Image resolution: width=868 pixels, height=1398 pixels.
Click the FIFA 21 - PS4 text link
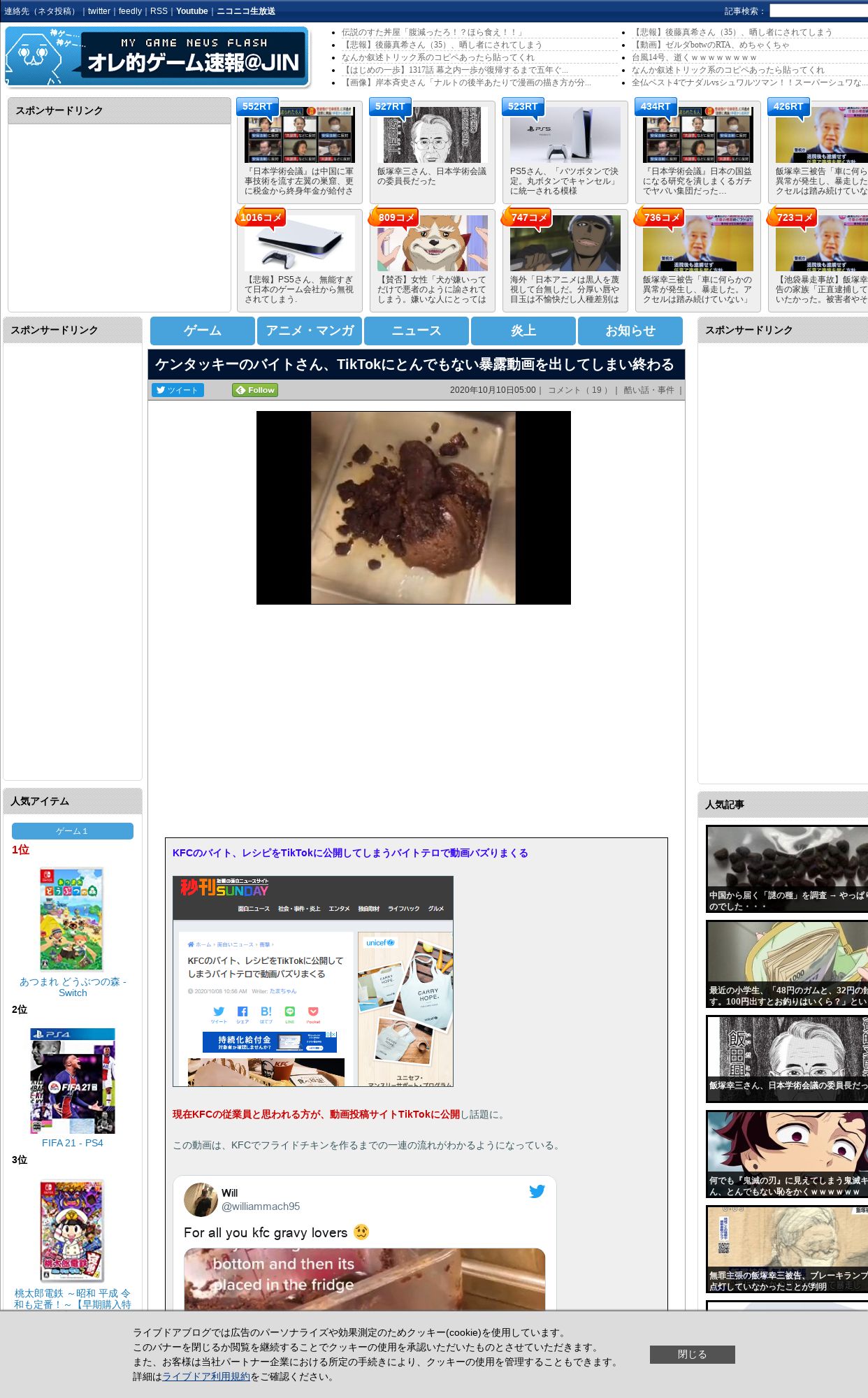pyautogui.click(x=73, y=1143)
